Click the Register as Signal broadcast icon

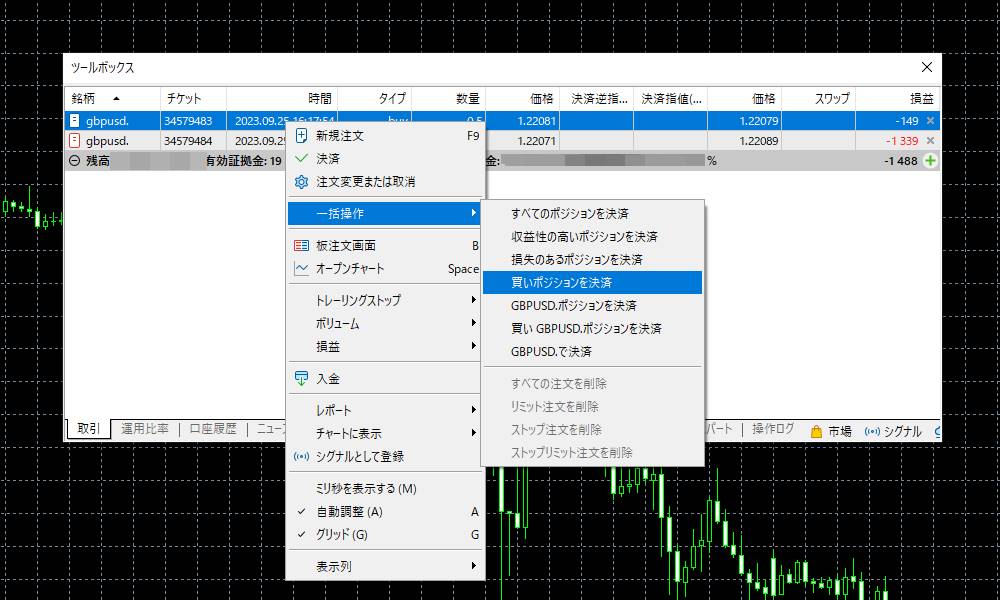(303, 457)
